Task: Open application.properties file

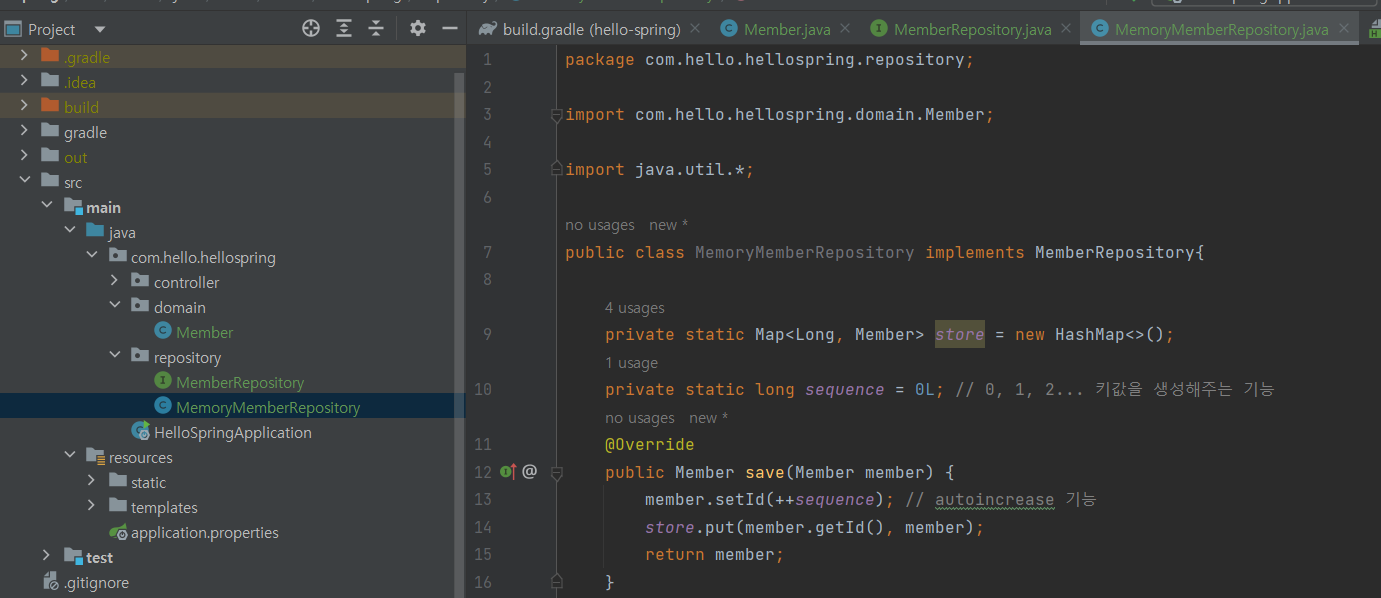Action: pos(204,532)
